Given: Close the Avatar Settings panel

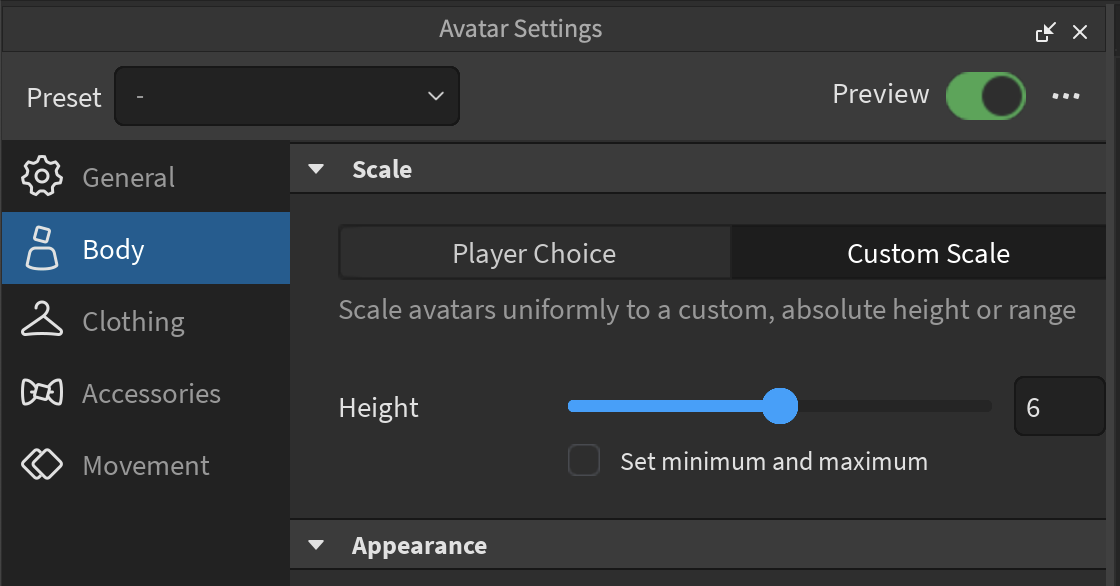Looking at the screenshot, I should click(1080, 32).
